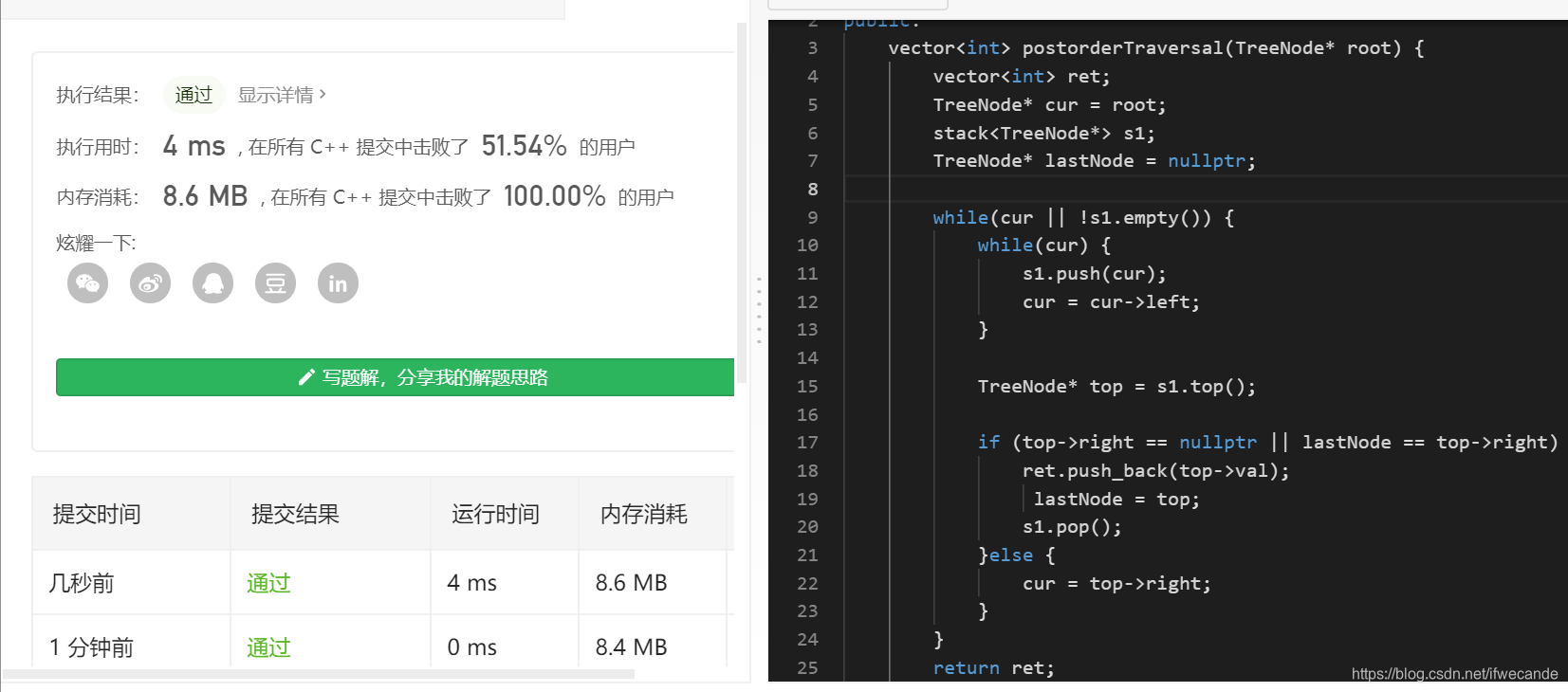Click the 's1.pop();' code line
1568x692 pixels.
1072,527
